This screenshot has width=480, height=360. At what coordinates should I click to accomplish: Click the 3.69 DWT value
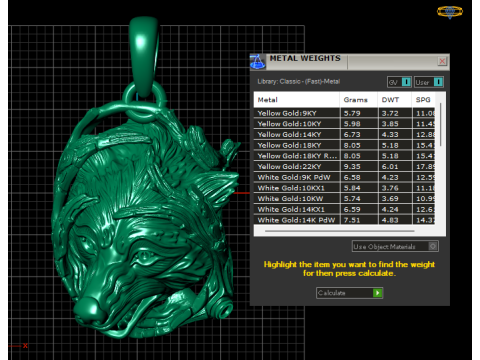390,199
